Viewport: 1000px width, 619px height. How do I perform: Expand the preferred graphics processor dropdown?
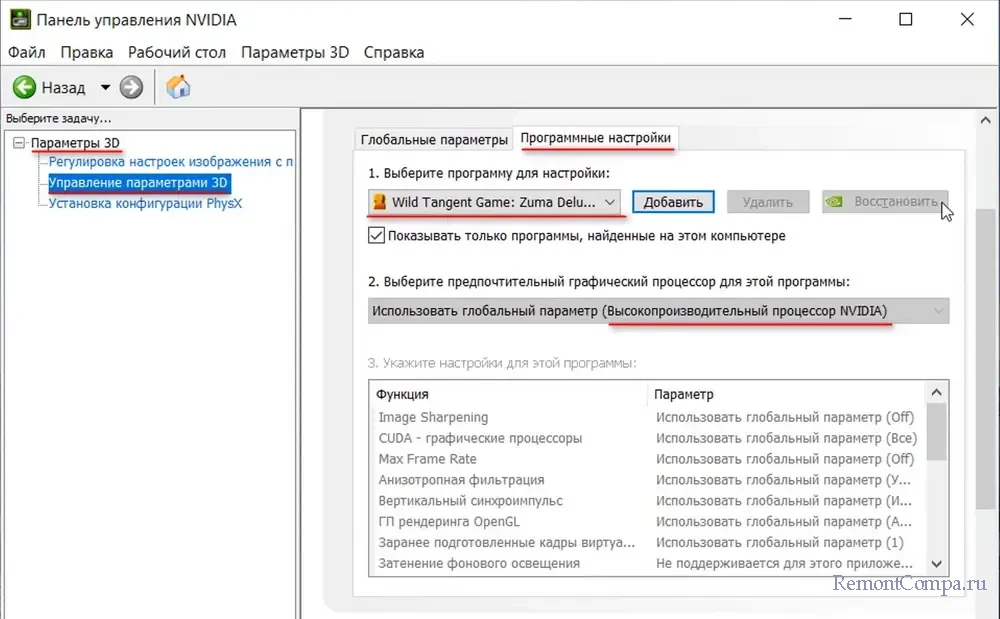(x=658, y=311)
